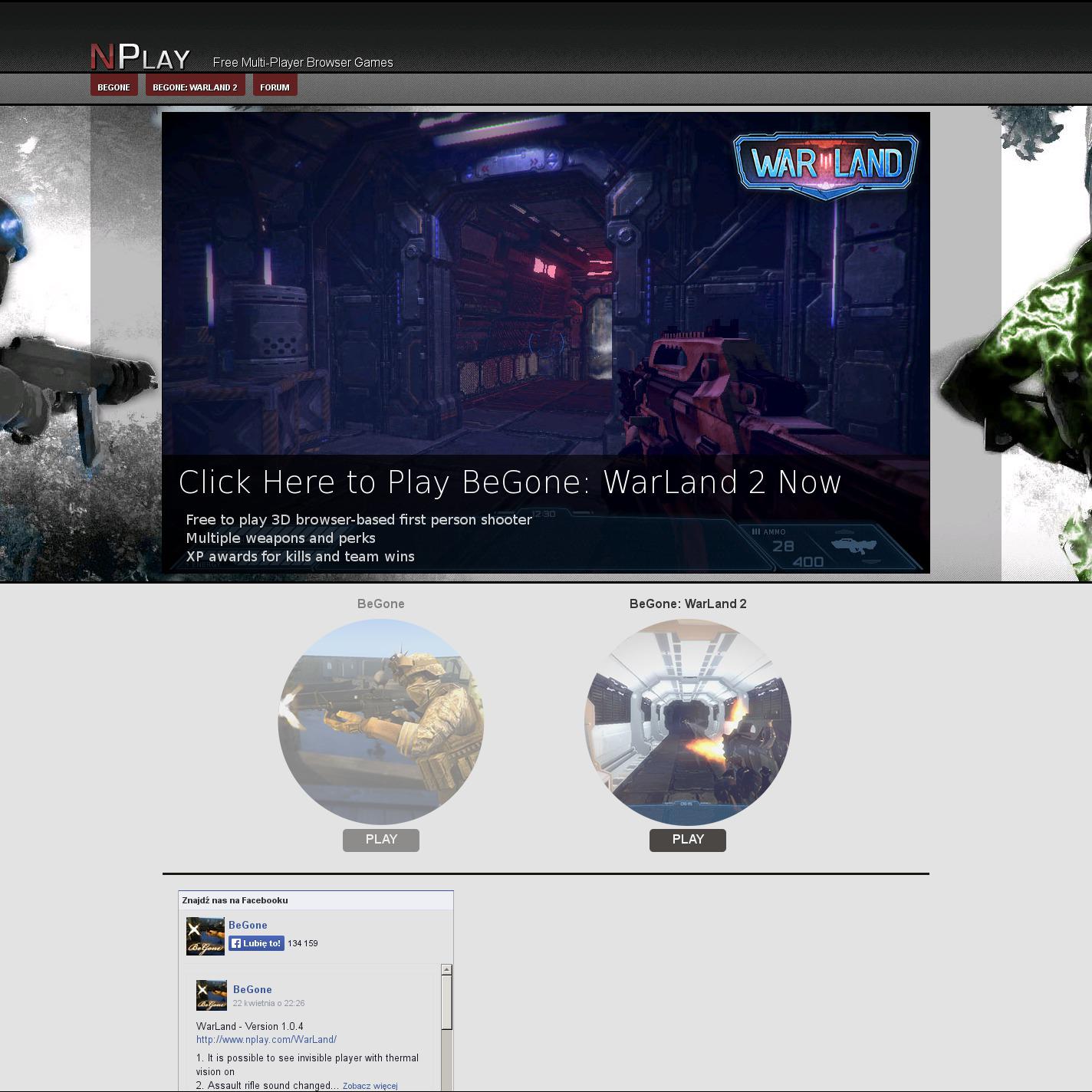Click the 'BeGone' game title text

coord(381,604)
